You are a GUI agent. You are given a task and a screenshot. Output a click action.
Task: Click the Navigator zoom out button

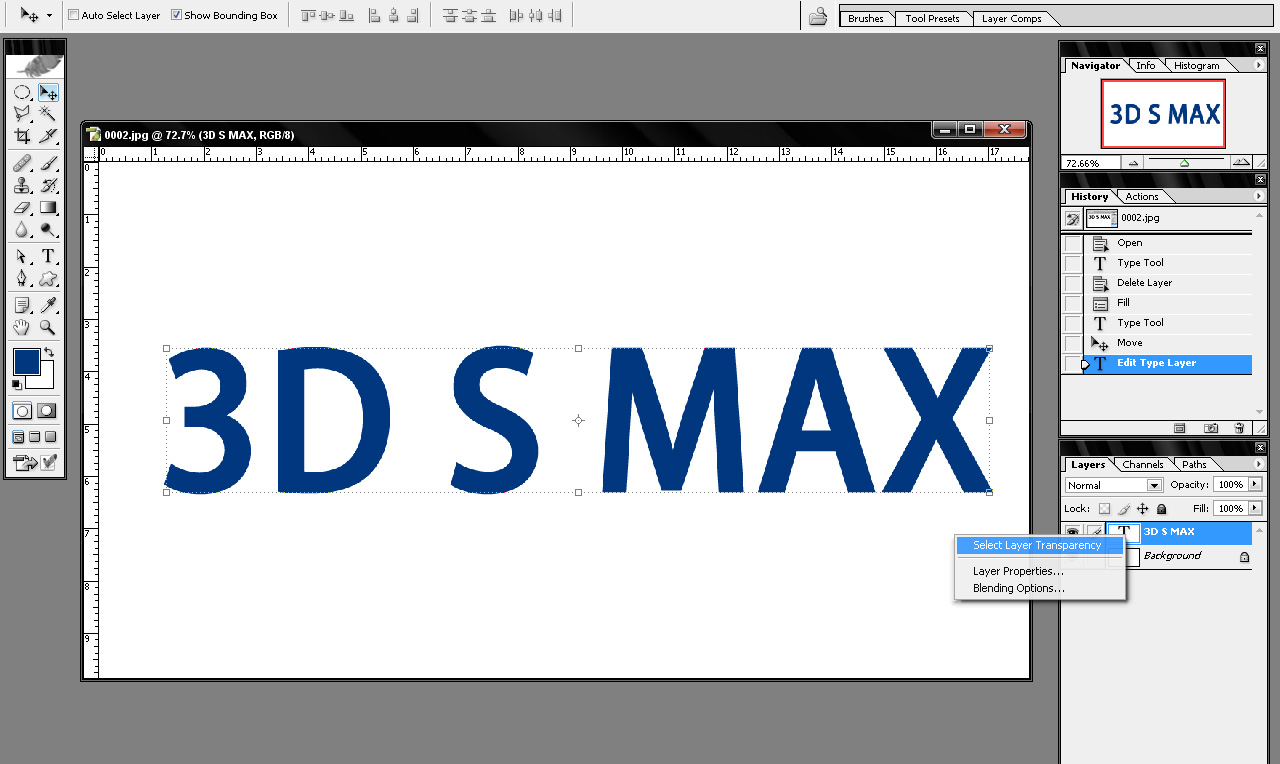1133,162
